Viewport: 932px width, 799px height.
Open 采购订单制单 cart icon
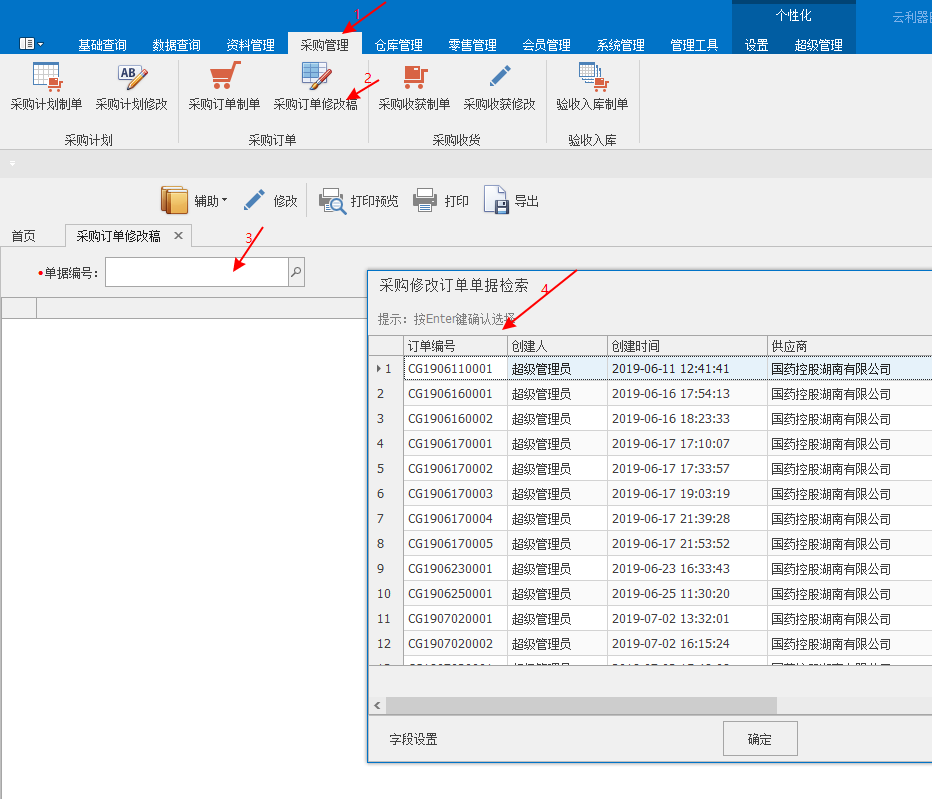(224, 76)
